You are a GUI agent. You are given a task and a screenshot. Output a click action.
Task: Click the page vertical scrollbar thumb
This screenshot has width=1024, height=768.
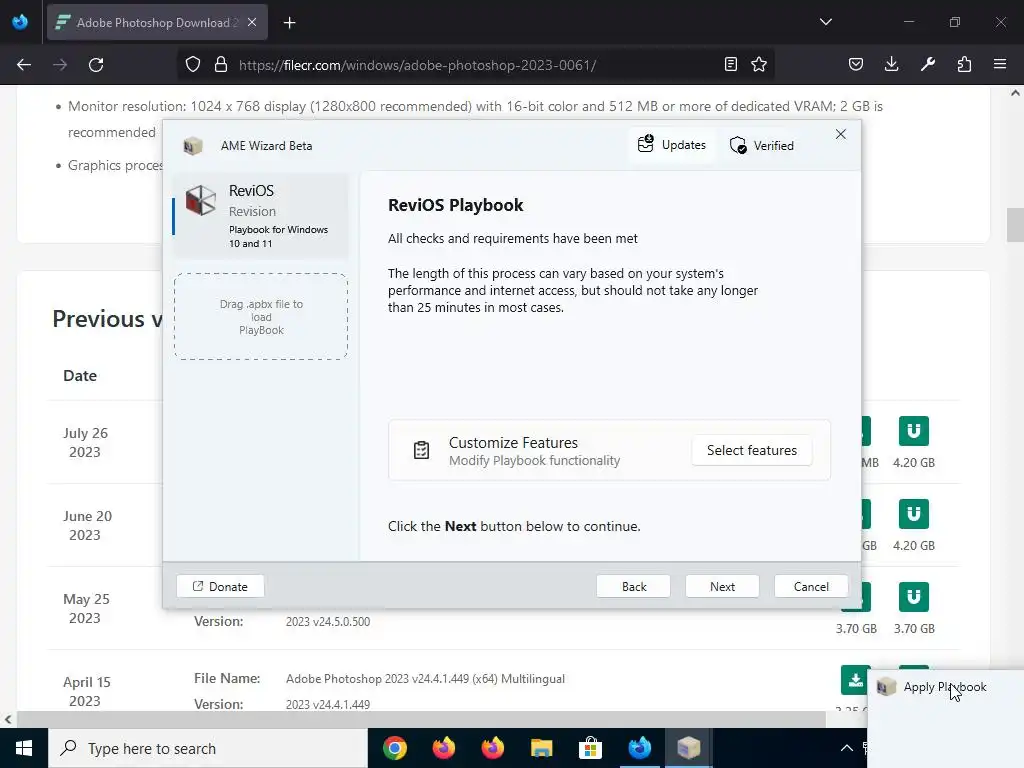point(1015,225)
